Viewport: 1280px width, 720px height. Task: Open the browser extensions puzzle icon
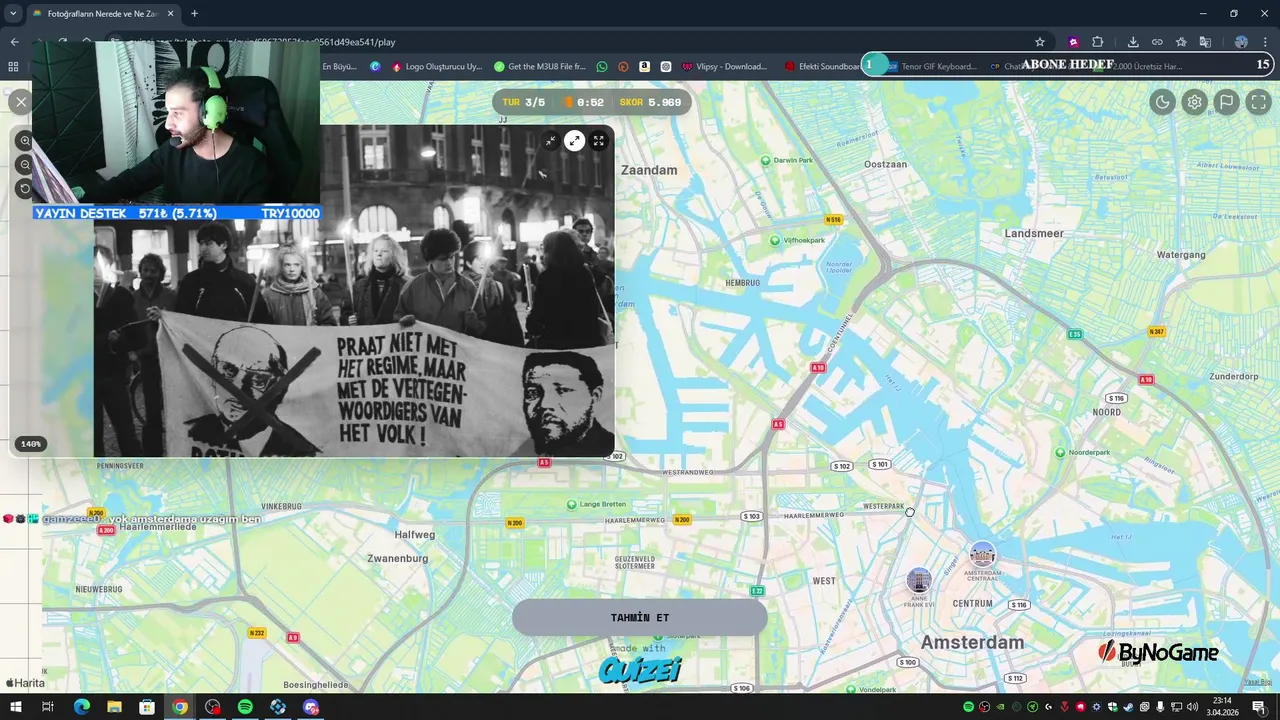pos(1097,42)
